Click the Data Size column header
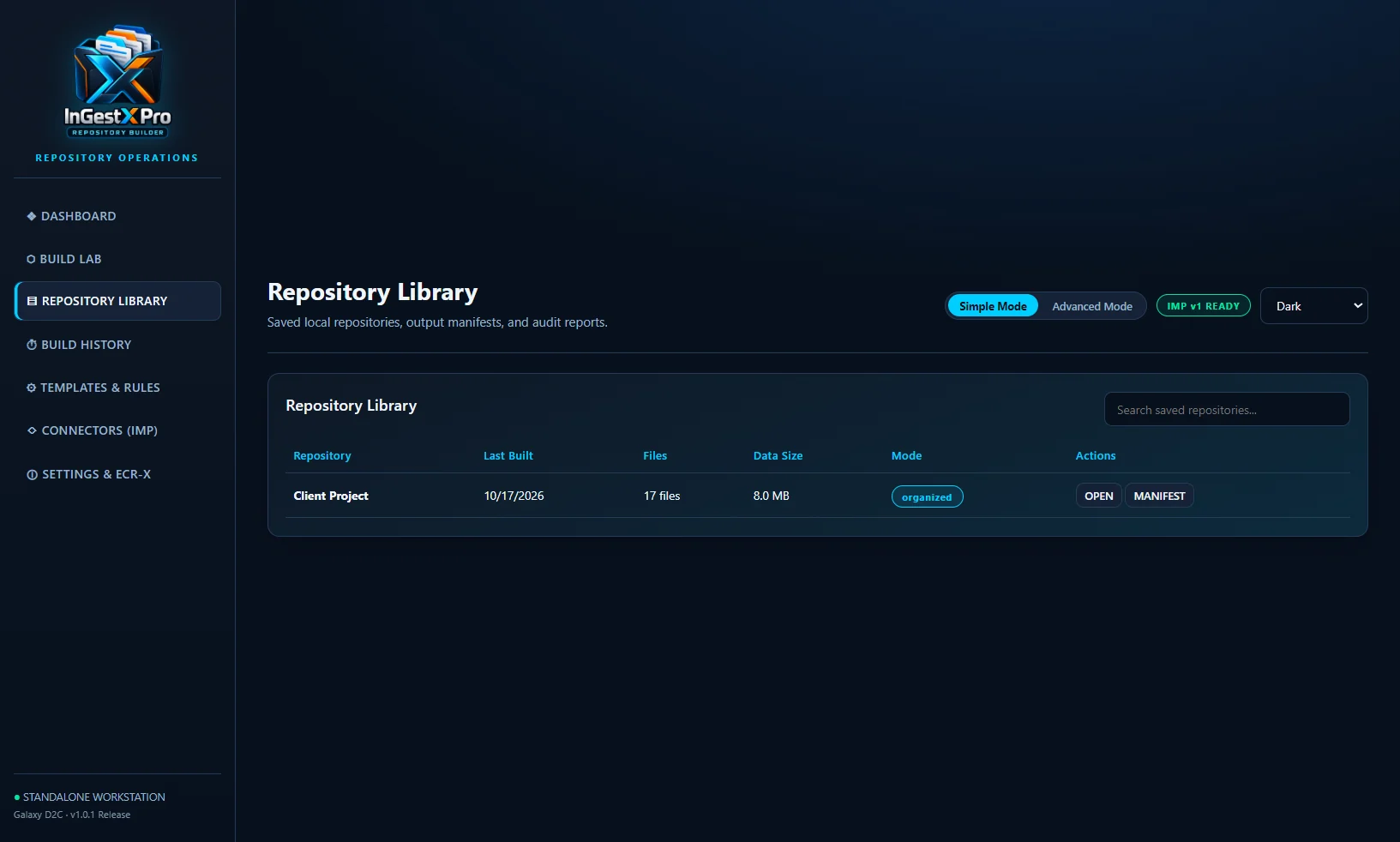Viewport: 1400px width, 842px height. (778, 456)
